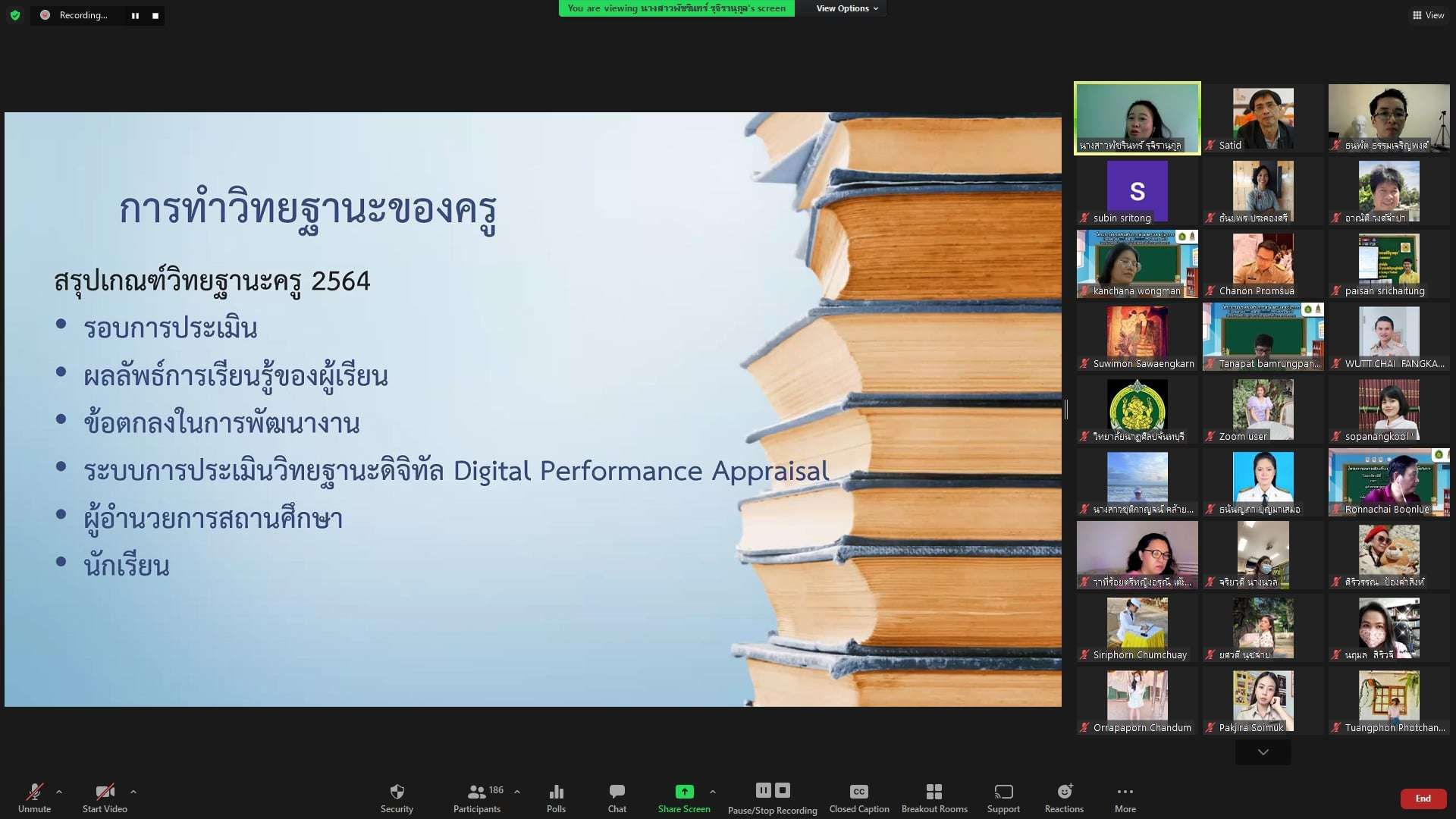This screenshot has width=1456, height=819.
Task: Launch the Polls panel
Action: point(556,797)
